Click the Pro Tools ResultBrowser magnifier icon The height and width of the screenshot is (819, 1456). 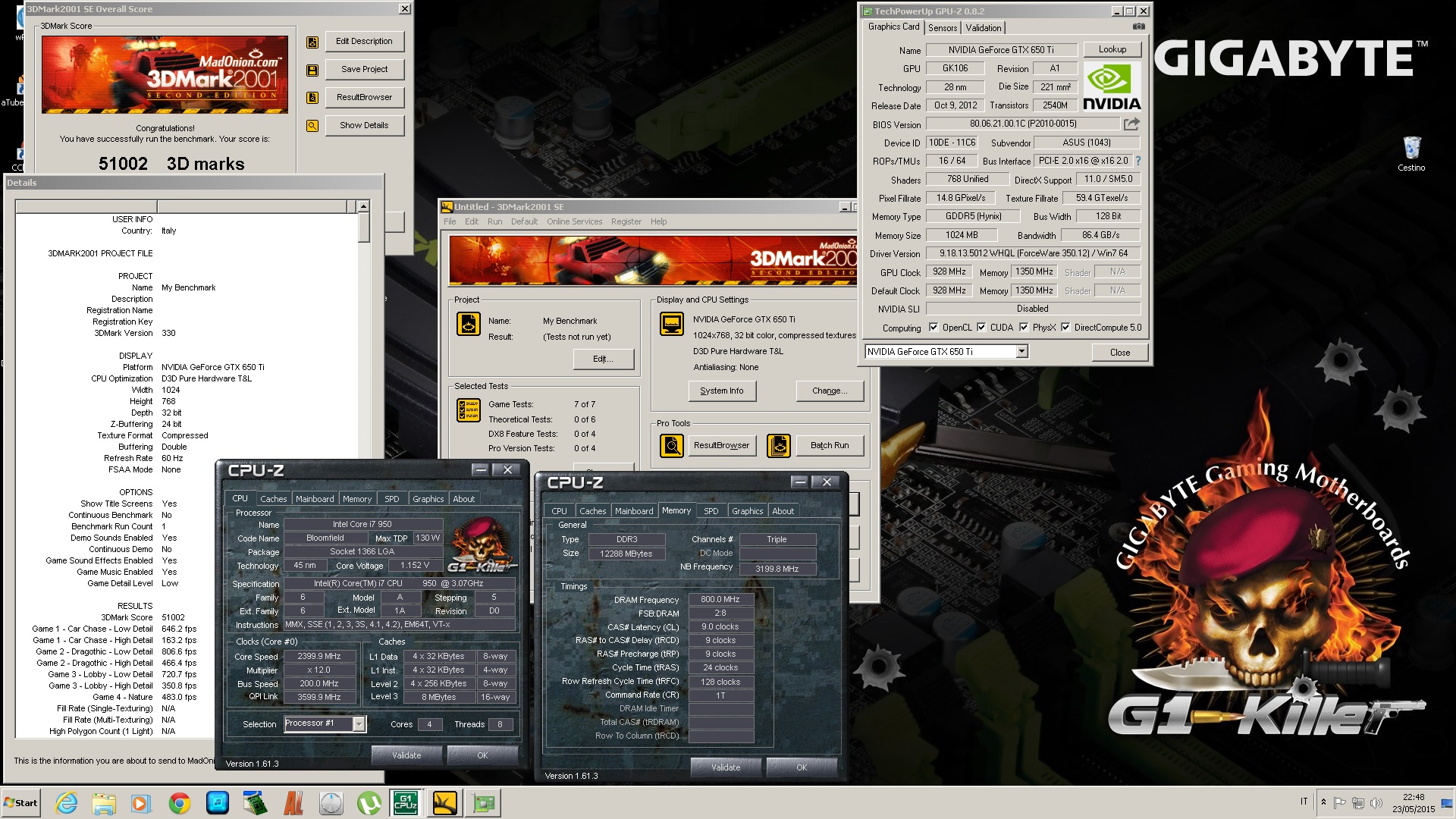click(671, 446)
